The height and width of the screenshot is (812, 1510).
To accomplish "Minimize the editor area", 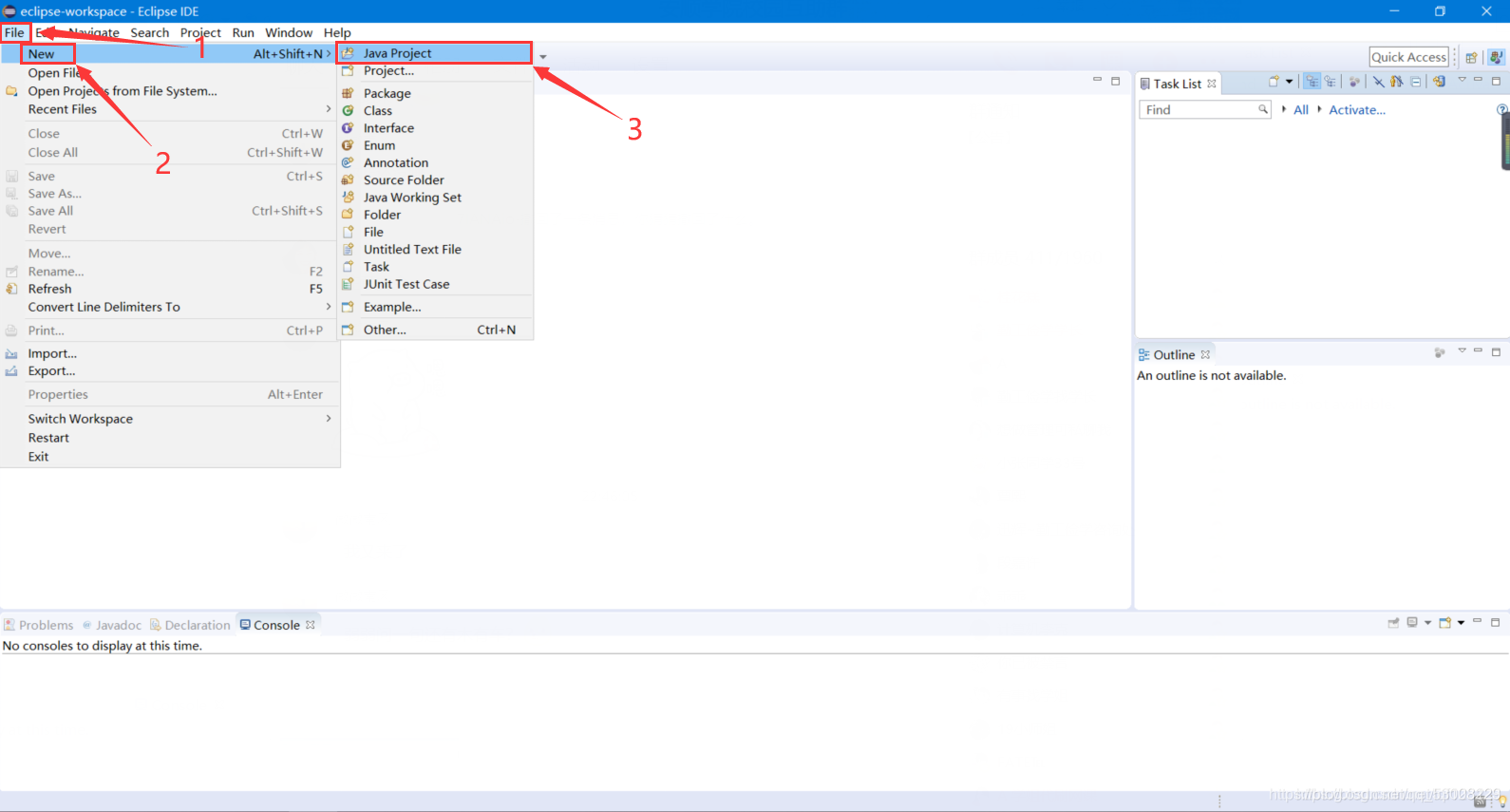I will (x=1097, y=80).
